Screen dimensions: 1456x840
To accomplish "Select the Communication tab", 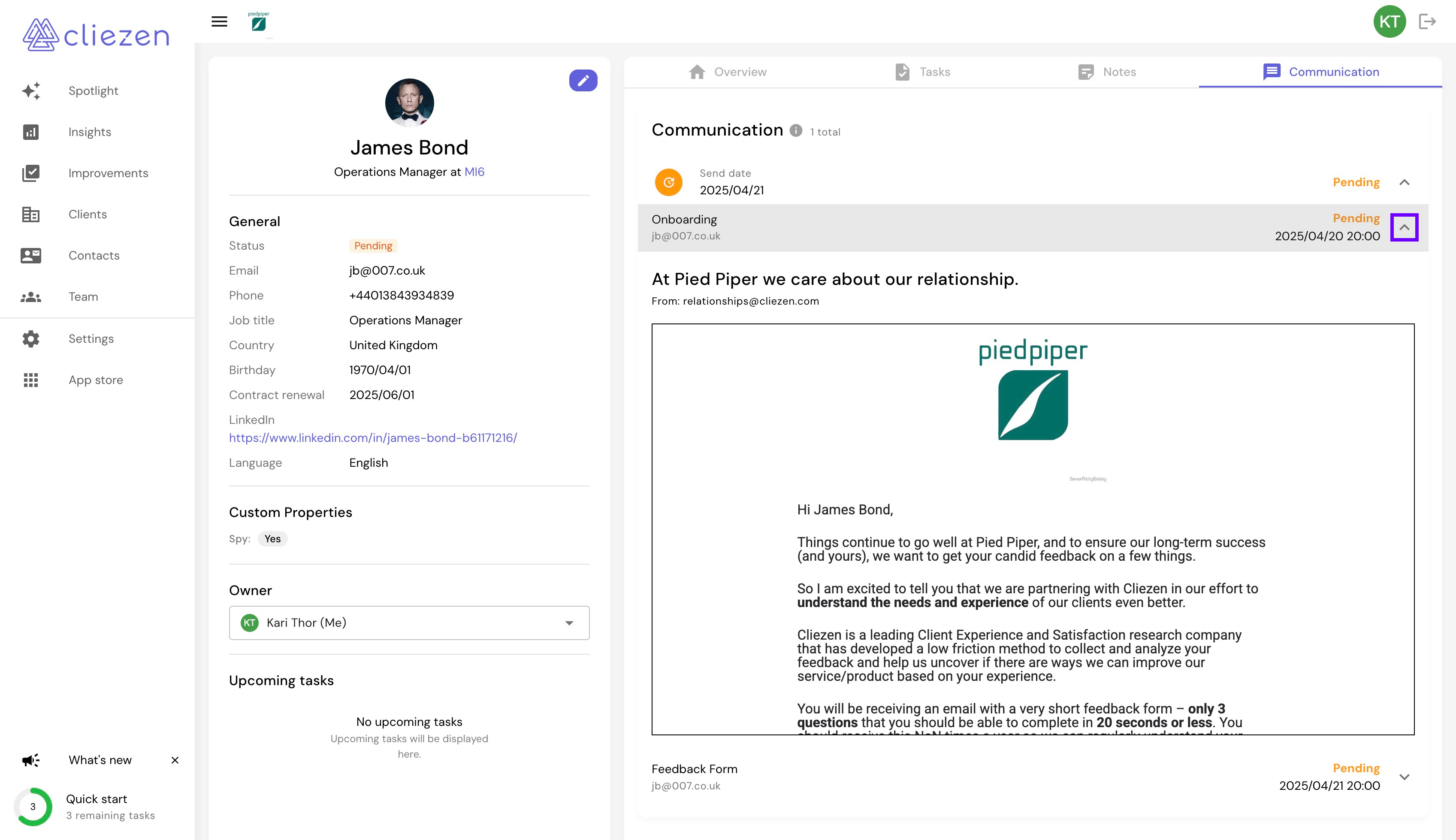I will [x=1320, y=72].
